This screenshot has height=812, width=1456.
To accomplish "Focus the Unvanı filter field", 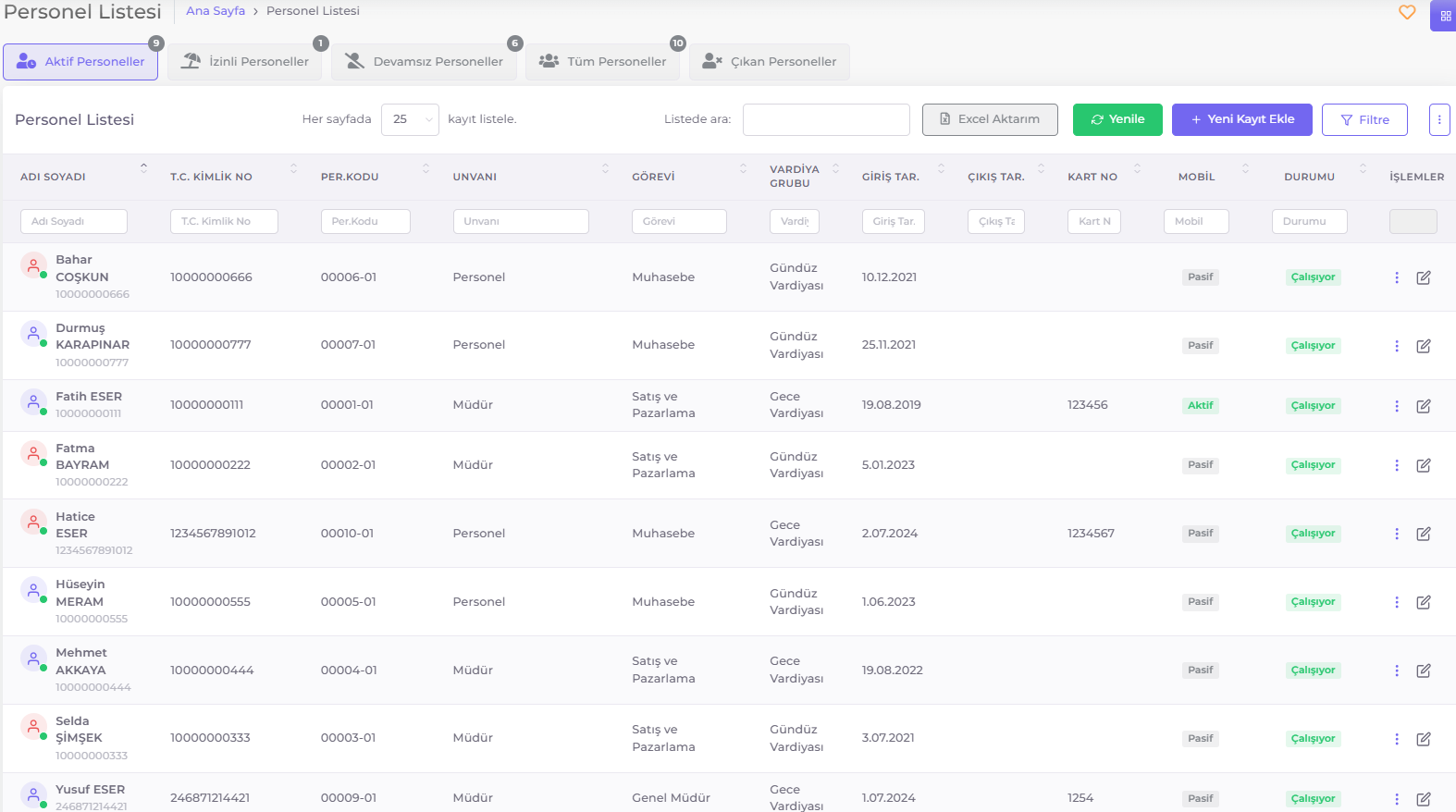I will pyautogui.click(x=521, y=221).
